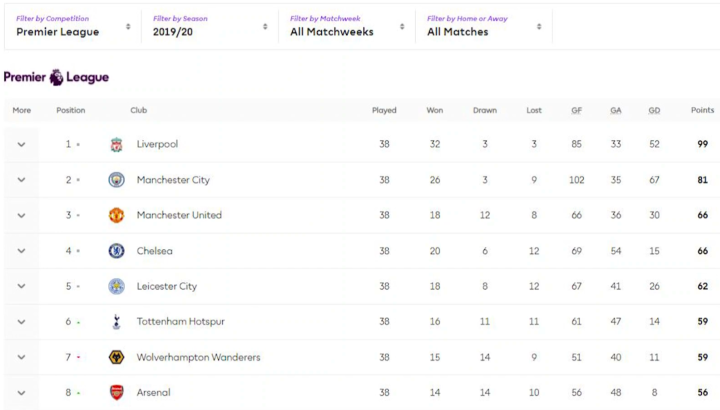The image size is (720, 410).
Task: Open the Filter by Matchweek dropdown
Action: (346, 26)
